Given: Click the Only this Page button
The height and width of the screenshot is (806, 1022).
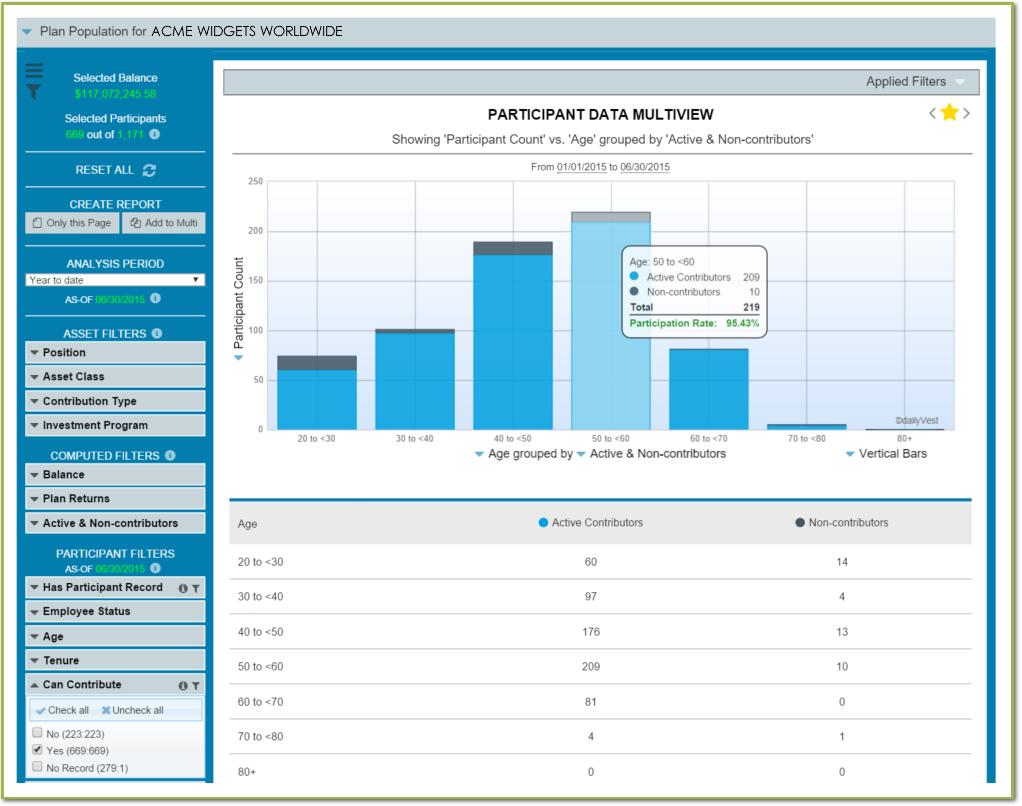Looking at the screenshot, I should 72,223.
